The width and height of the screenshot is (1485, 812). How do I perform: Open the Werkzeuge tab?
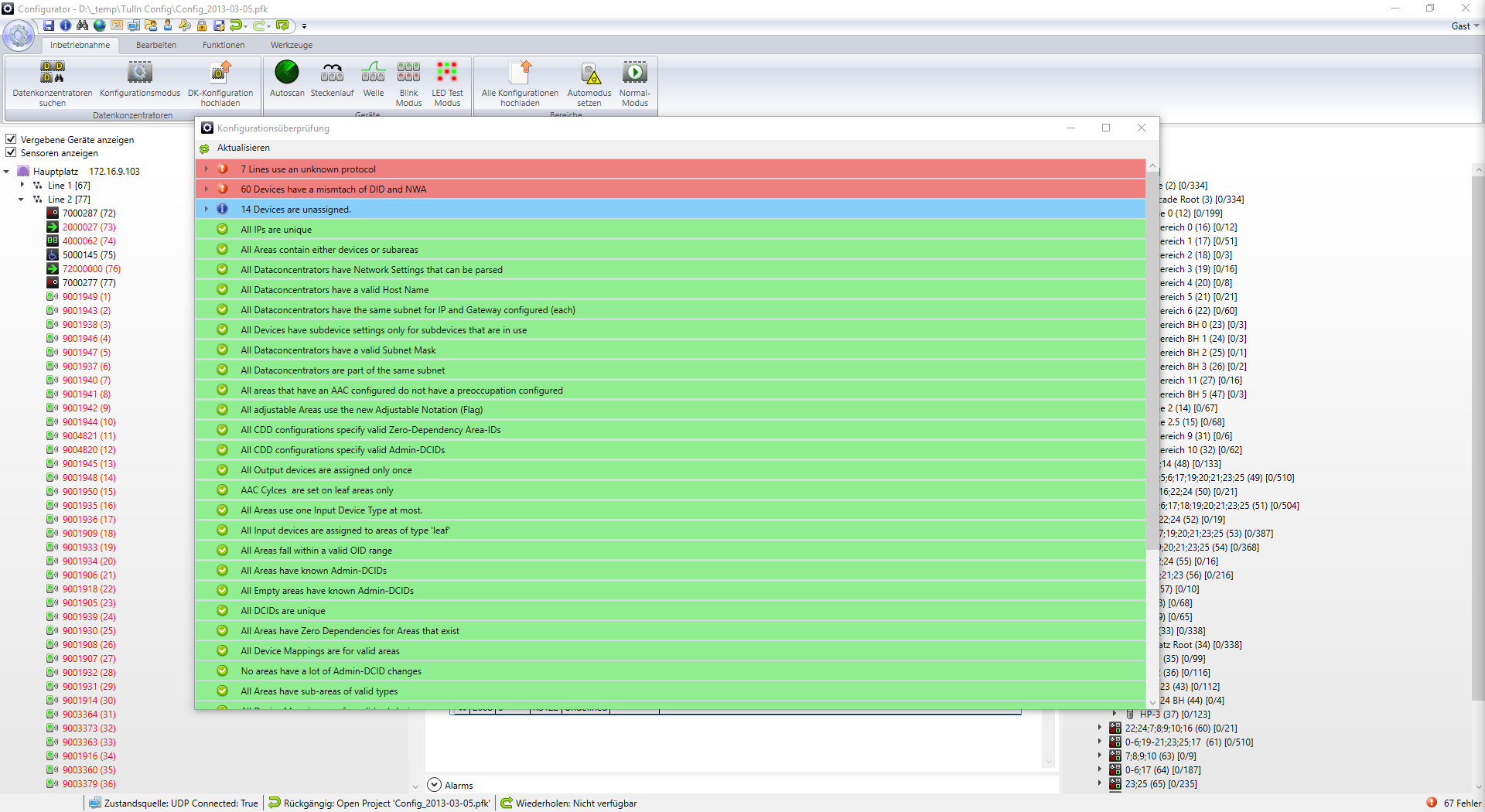tap(292, 45)
